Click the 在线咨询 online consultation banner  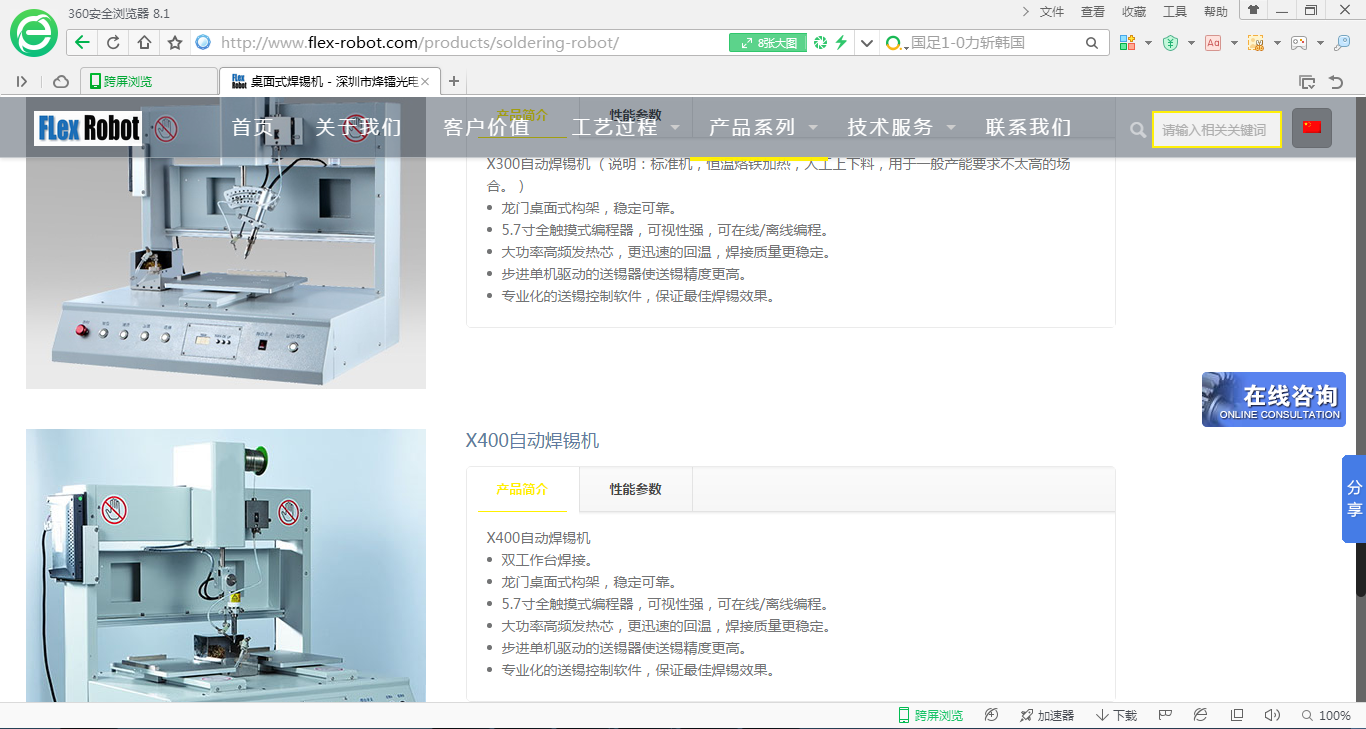point(1273,400)
